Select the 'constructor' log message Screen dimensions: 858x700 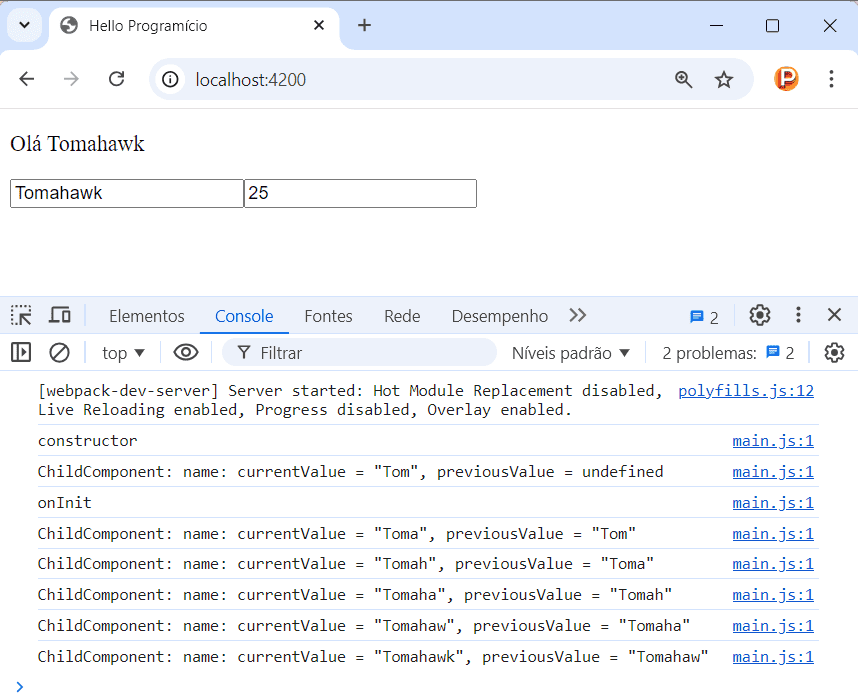[x=88, y=441]
